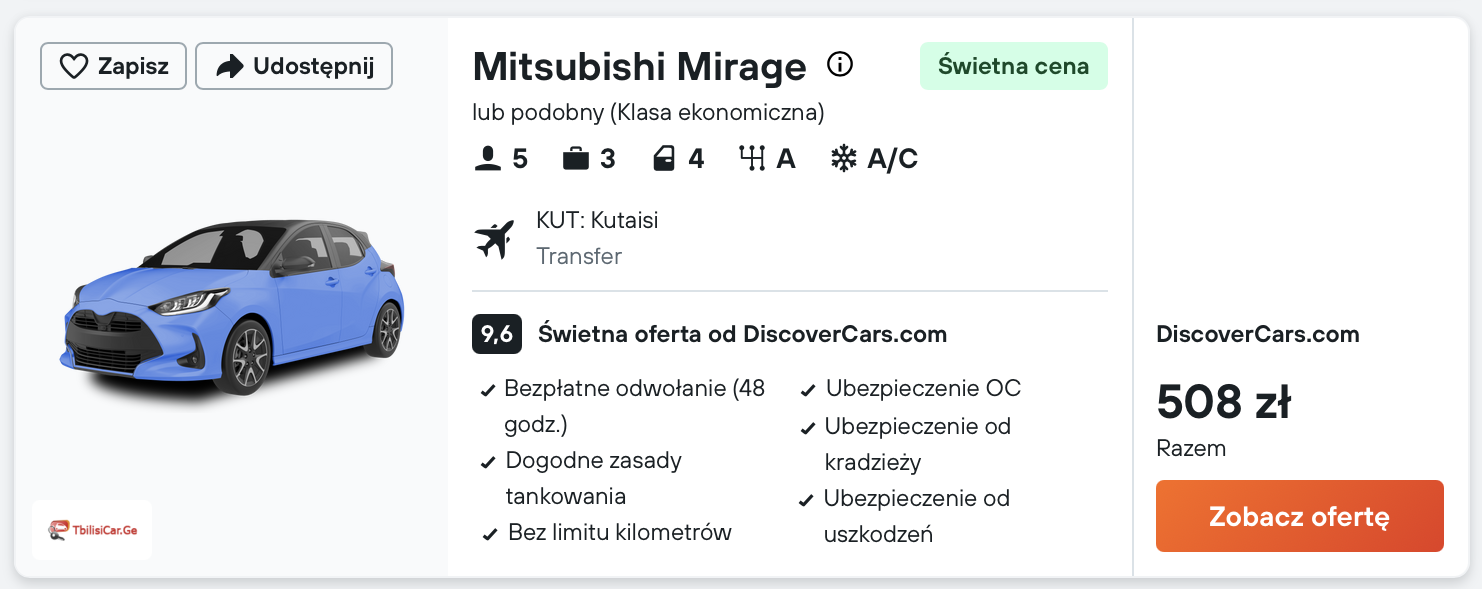Click the Mitsubishi Mirage title
The height and width of the screenshot is (589, 1482).
coord(639,67)
